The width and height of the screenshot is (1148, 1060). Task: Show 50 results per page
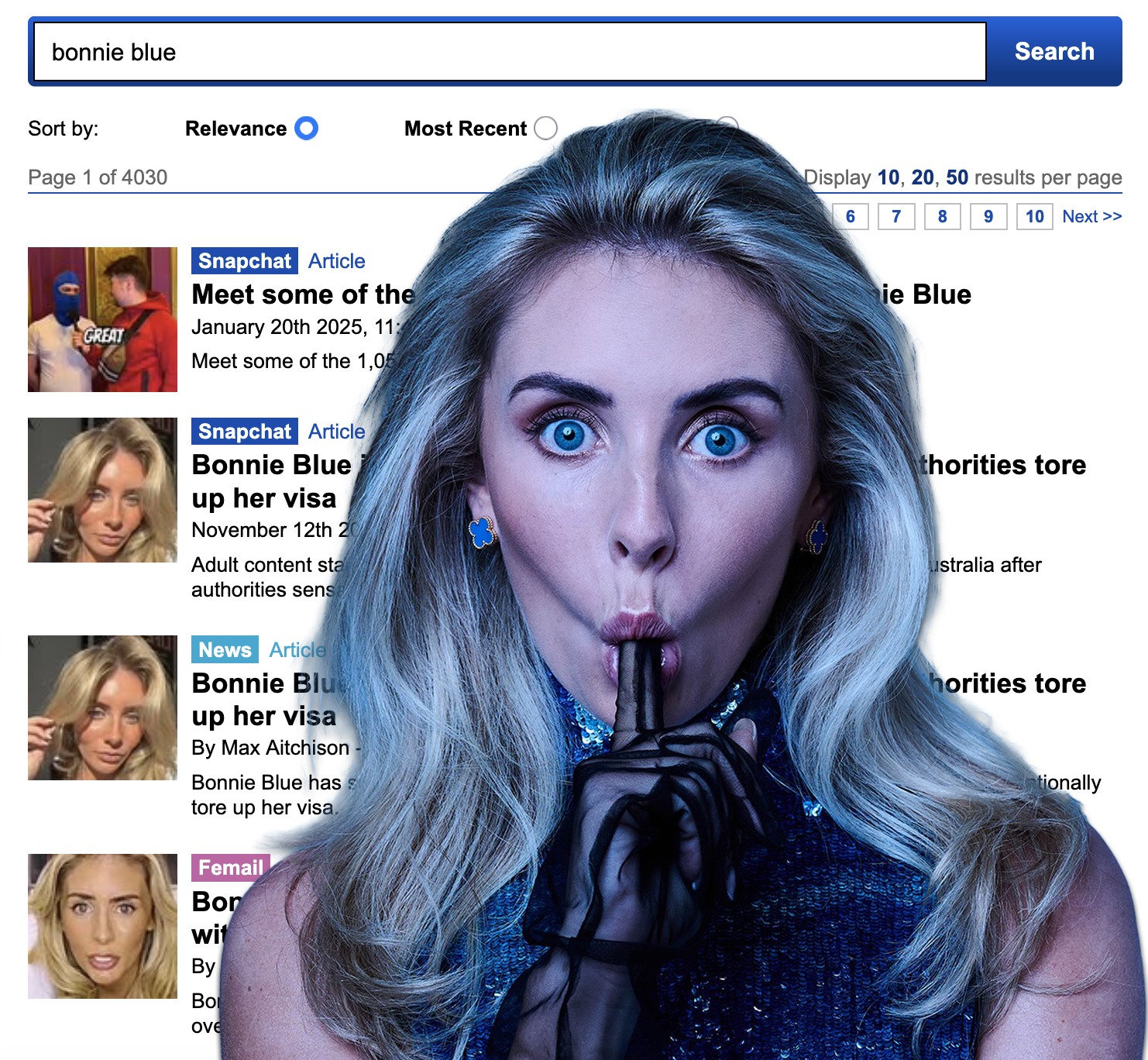coord(957,177)
